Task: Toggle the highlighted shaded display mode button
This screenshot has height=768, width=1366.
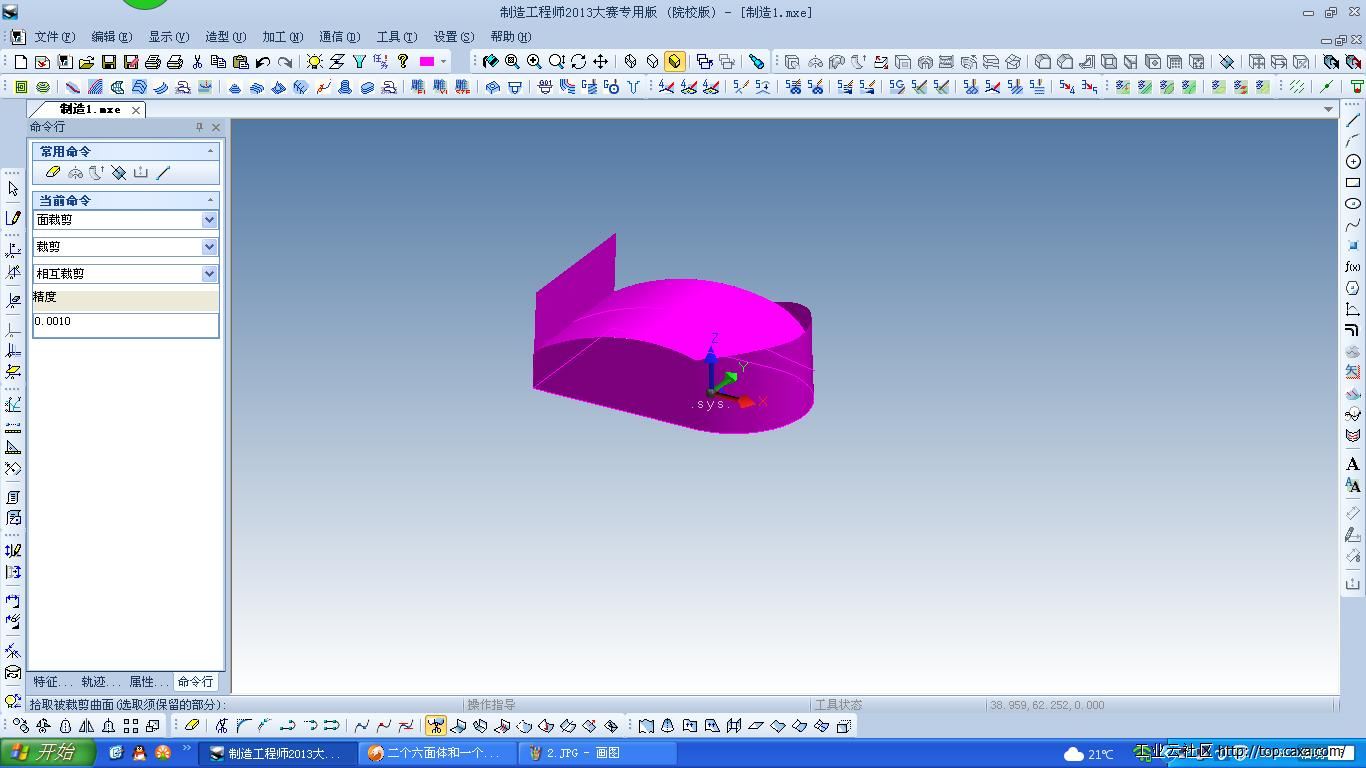Action: coord(675,62)
